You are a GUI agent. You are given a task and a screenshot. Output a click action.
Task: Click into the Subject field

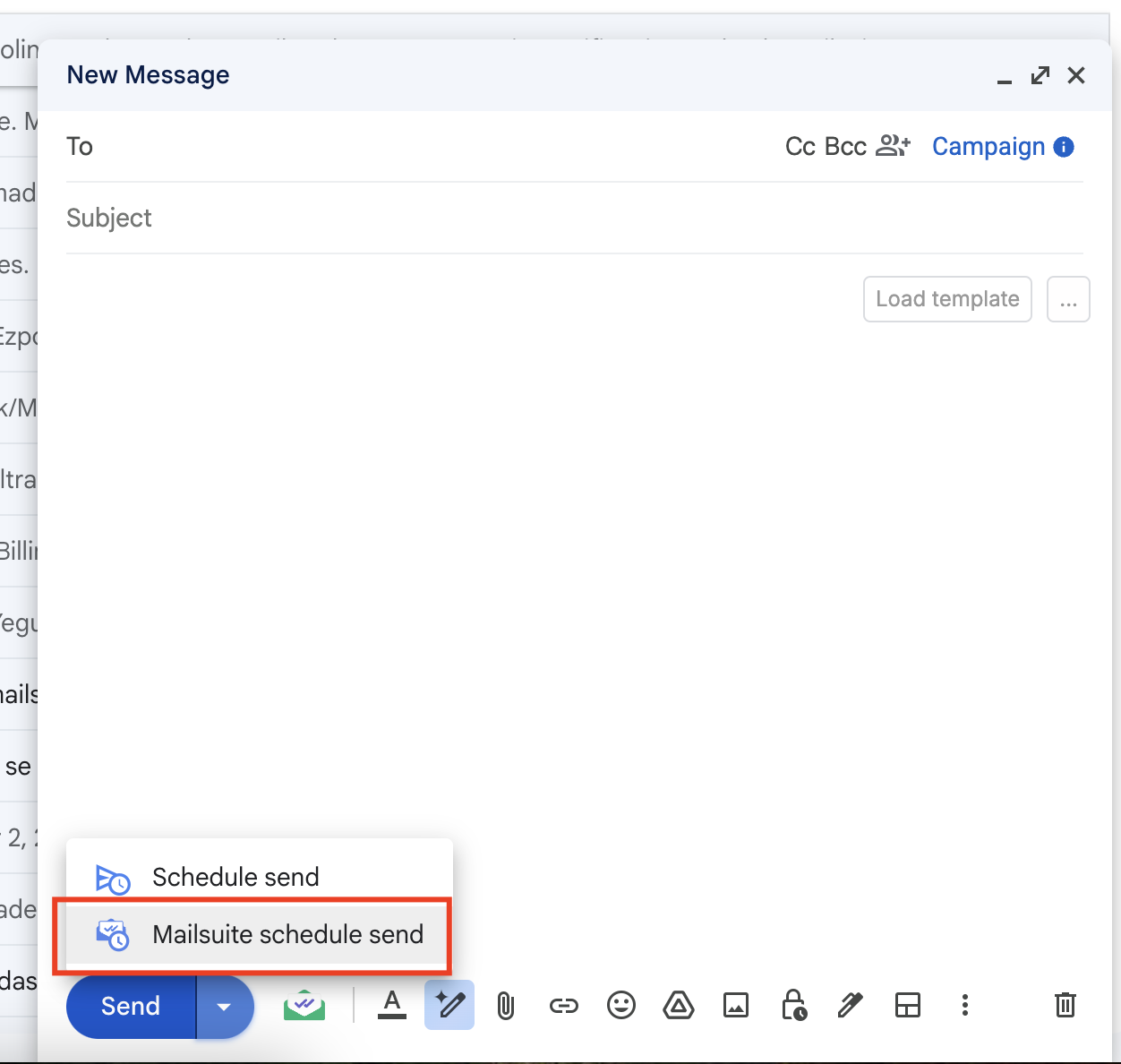point(573,218)
